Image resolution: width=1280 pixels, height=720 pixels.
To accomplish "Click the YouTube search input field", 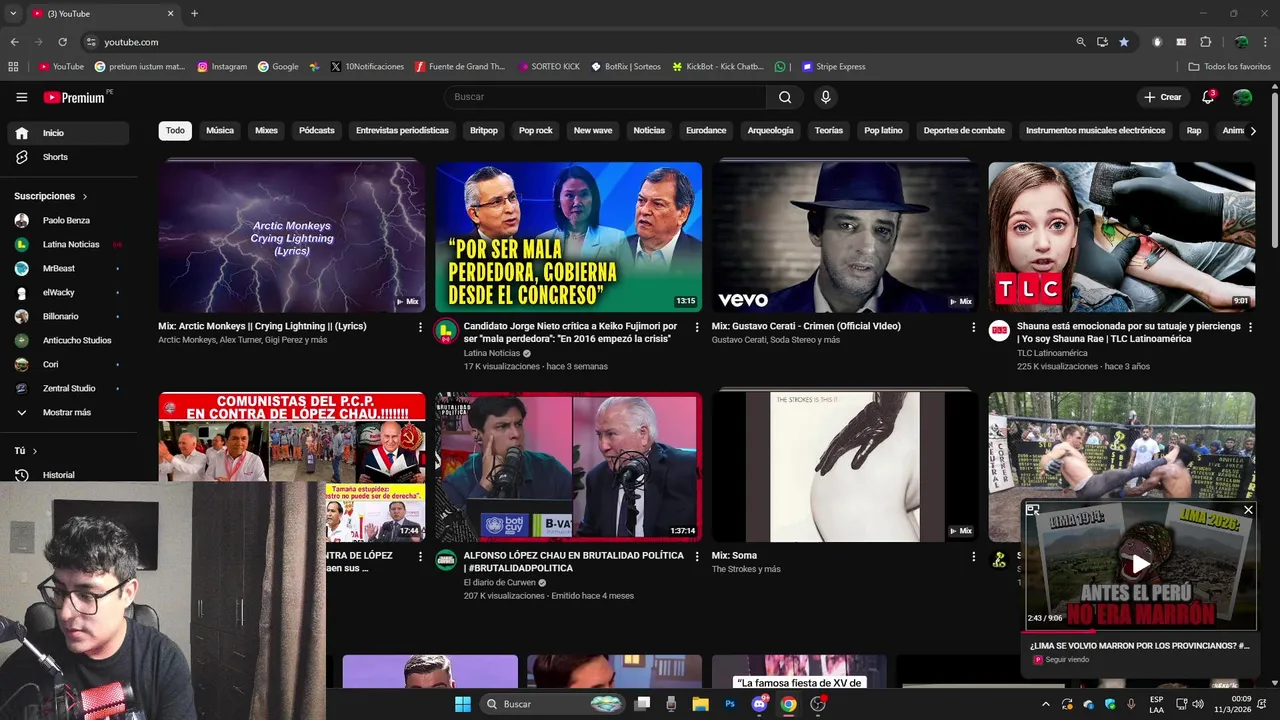I will (x=606, y=97).
